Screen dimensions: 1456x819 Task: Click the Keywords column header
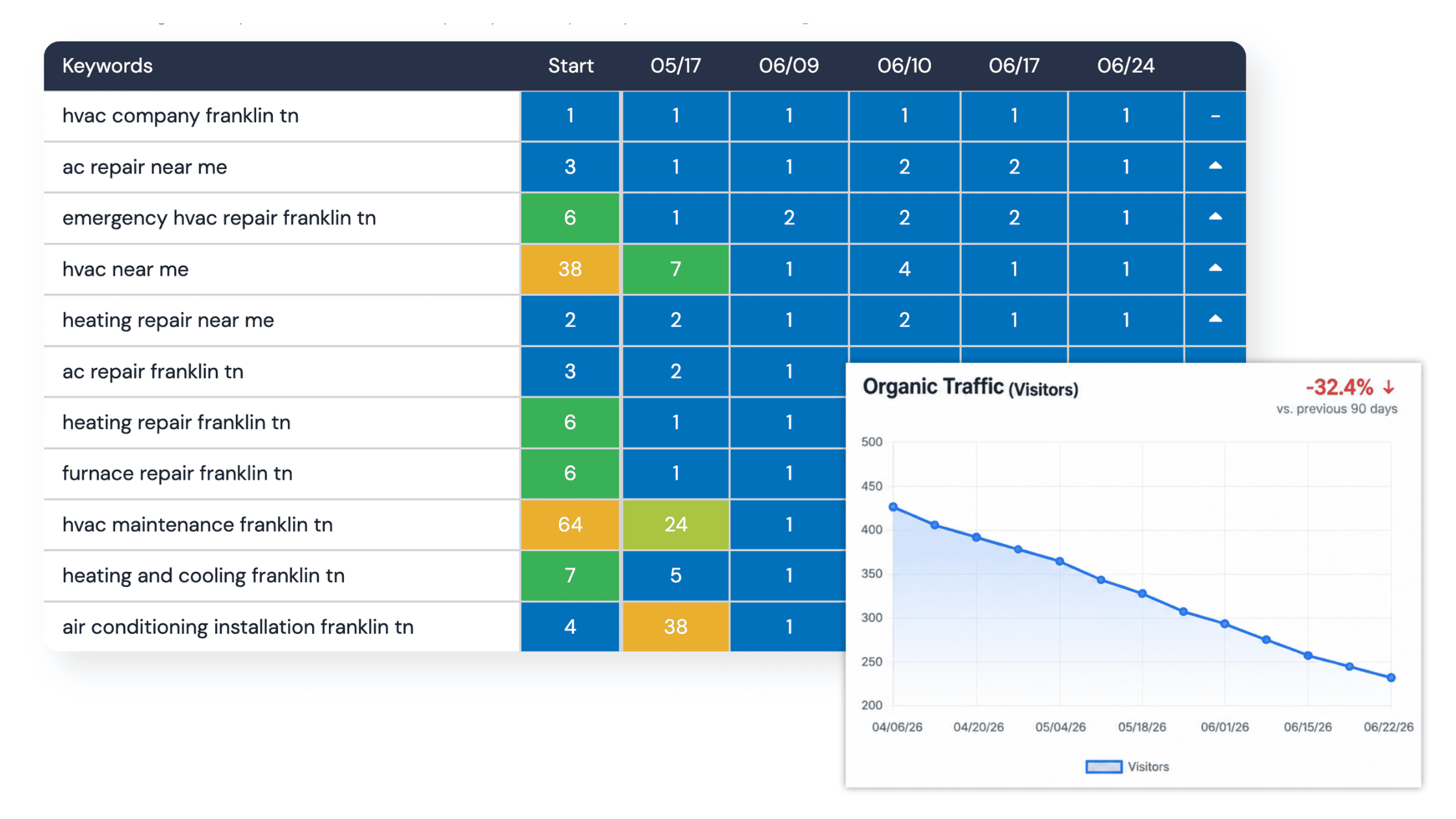pyautogui.click(x=107, y=66)
